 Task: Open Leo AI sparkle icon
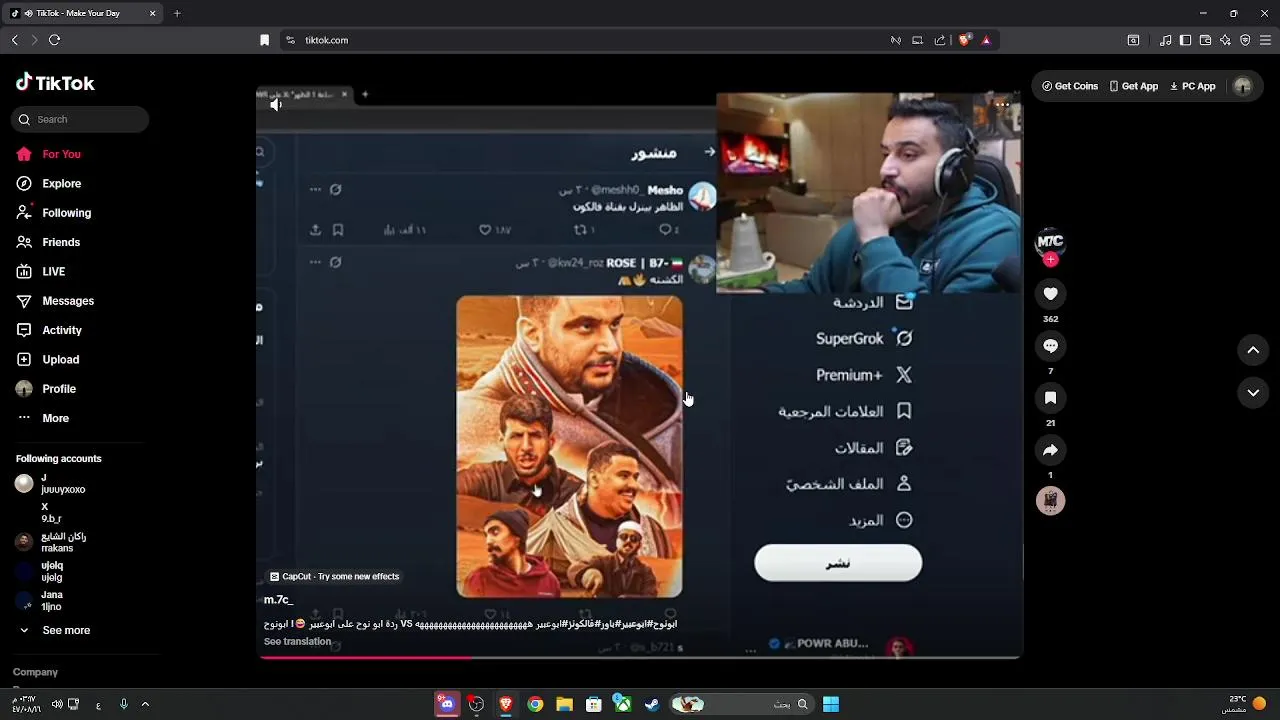(1225, 40)
